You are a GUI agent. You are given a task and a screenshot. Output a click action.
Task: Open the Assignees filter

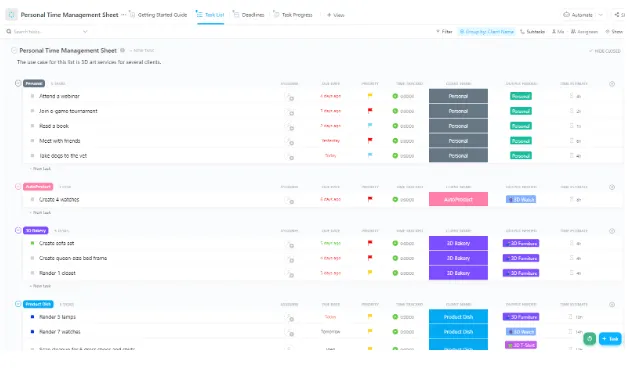(x=584, y=32)
